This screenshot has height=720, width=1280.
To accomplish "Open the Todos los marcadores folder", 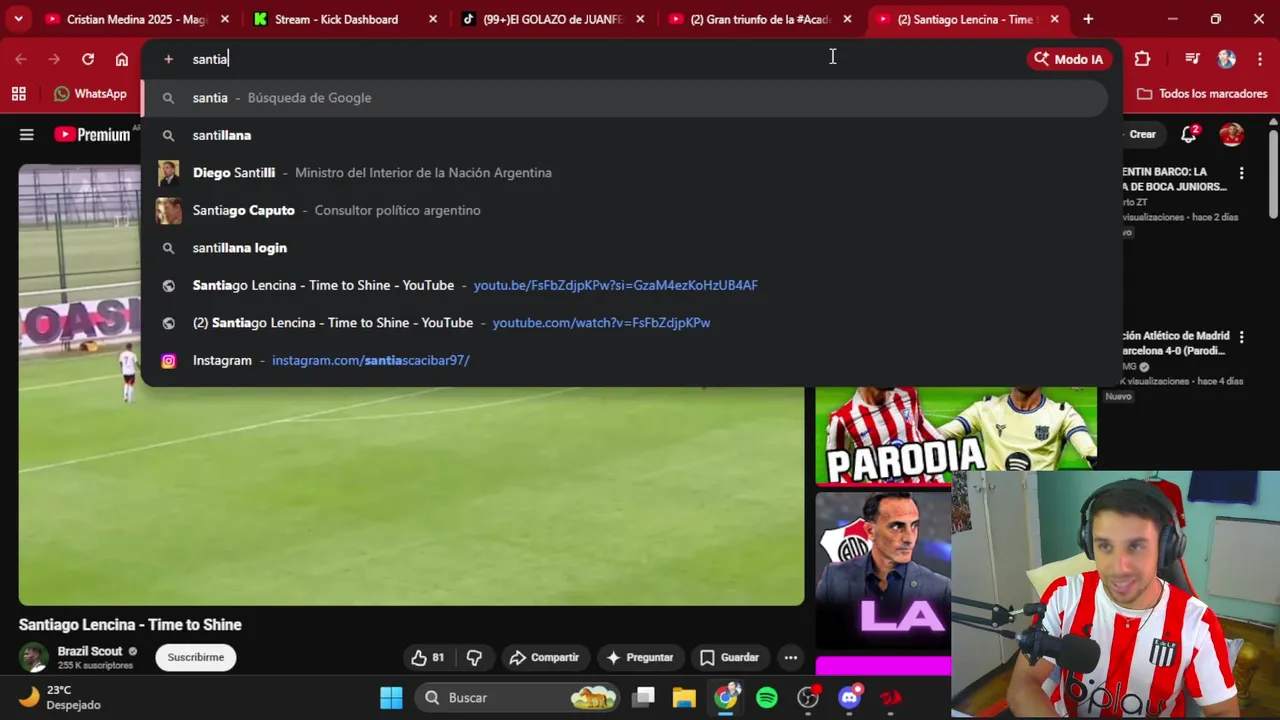I will pos(1202,94).
